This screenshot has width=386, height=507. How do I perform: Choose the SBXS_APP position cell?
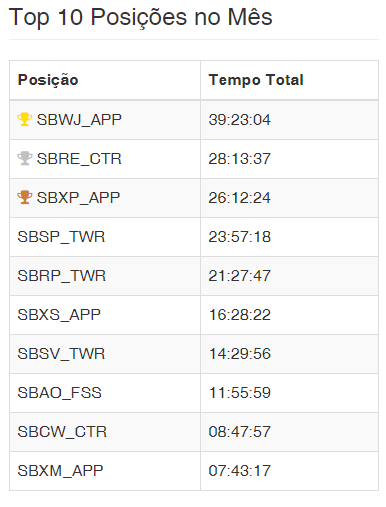pos(105,315)
